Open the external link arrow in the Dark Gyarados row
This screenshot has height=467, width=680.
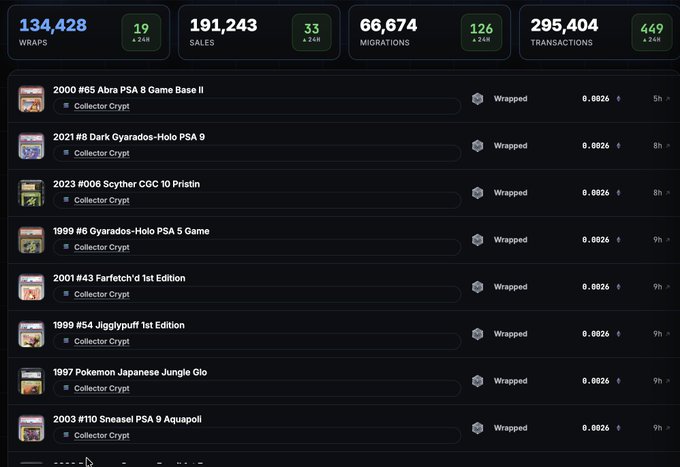tap(668, 146)
